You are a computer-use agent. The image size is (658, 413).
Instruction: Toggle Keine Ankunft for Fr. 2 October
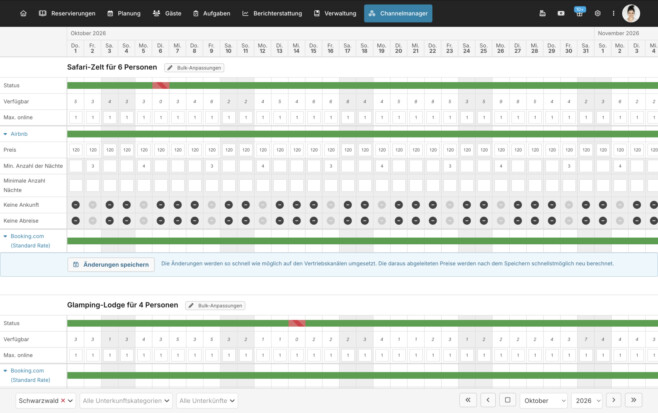click(93, 205)
